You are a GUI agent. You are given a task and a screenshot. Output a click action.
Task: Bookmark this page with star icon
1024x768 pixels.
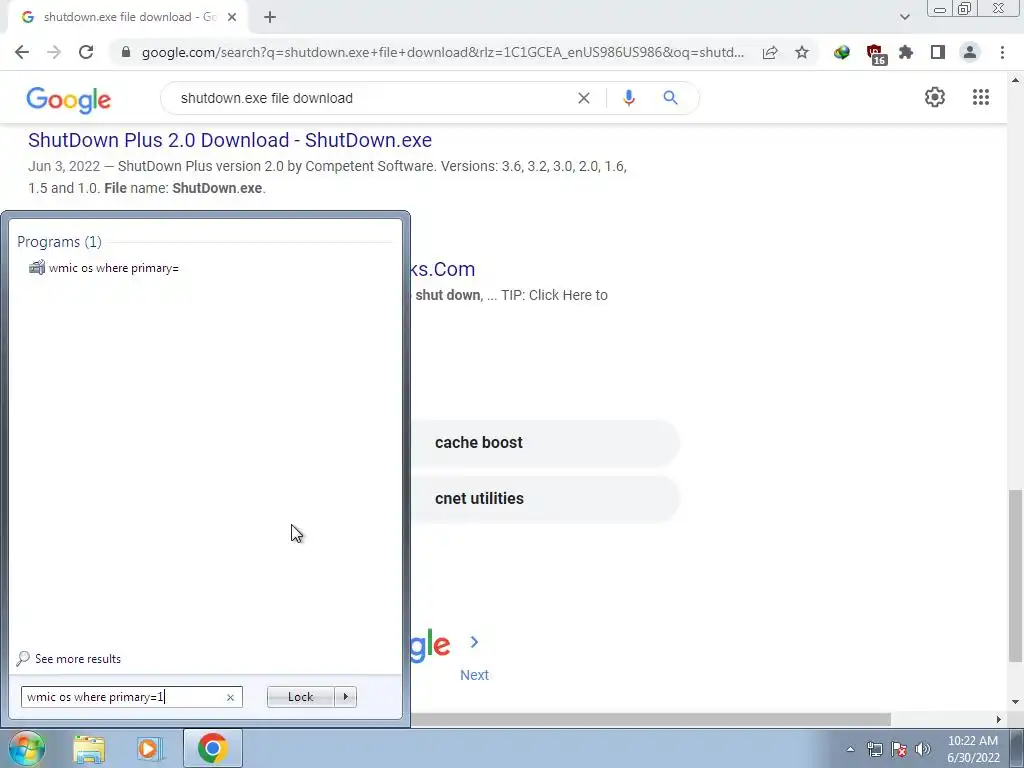[802, 52]
